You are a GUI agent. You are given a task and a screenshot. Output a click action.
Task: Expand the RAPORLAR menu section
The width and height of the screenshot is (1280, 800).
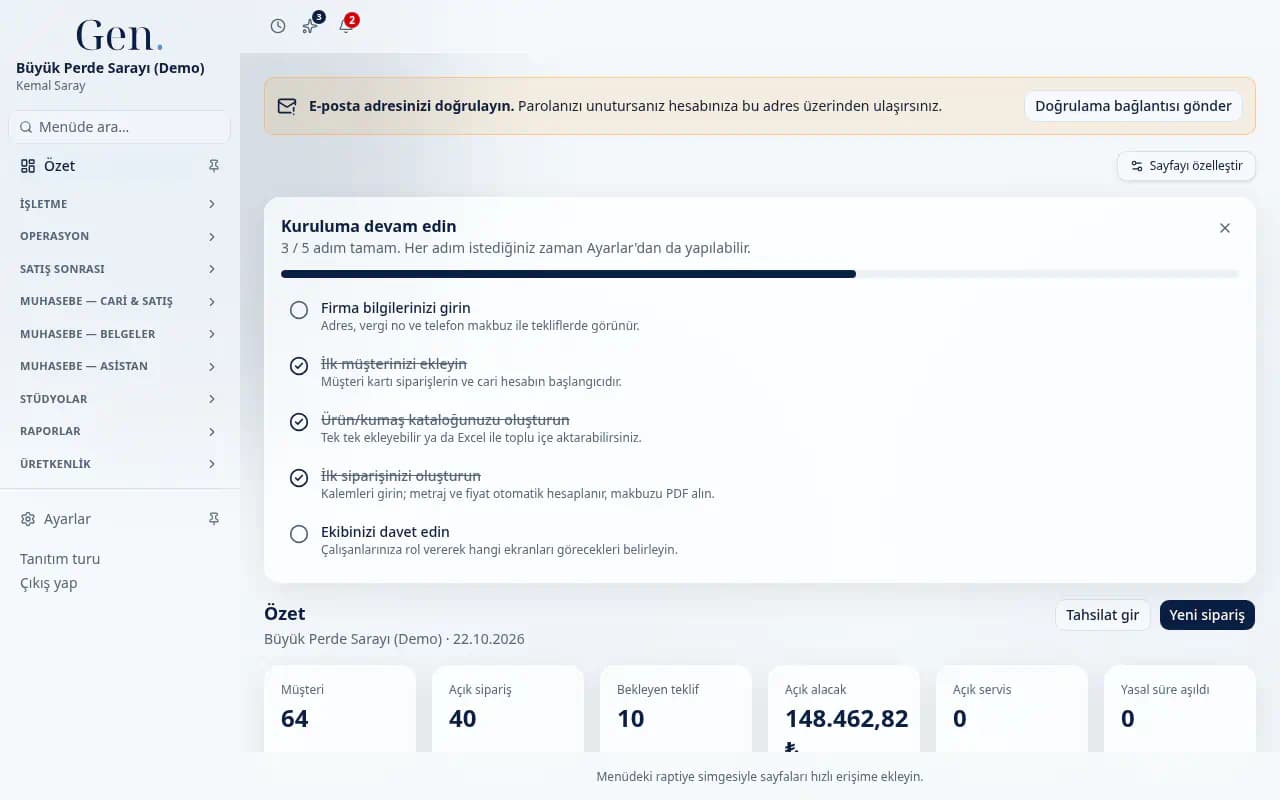pos(119,431)
